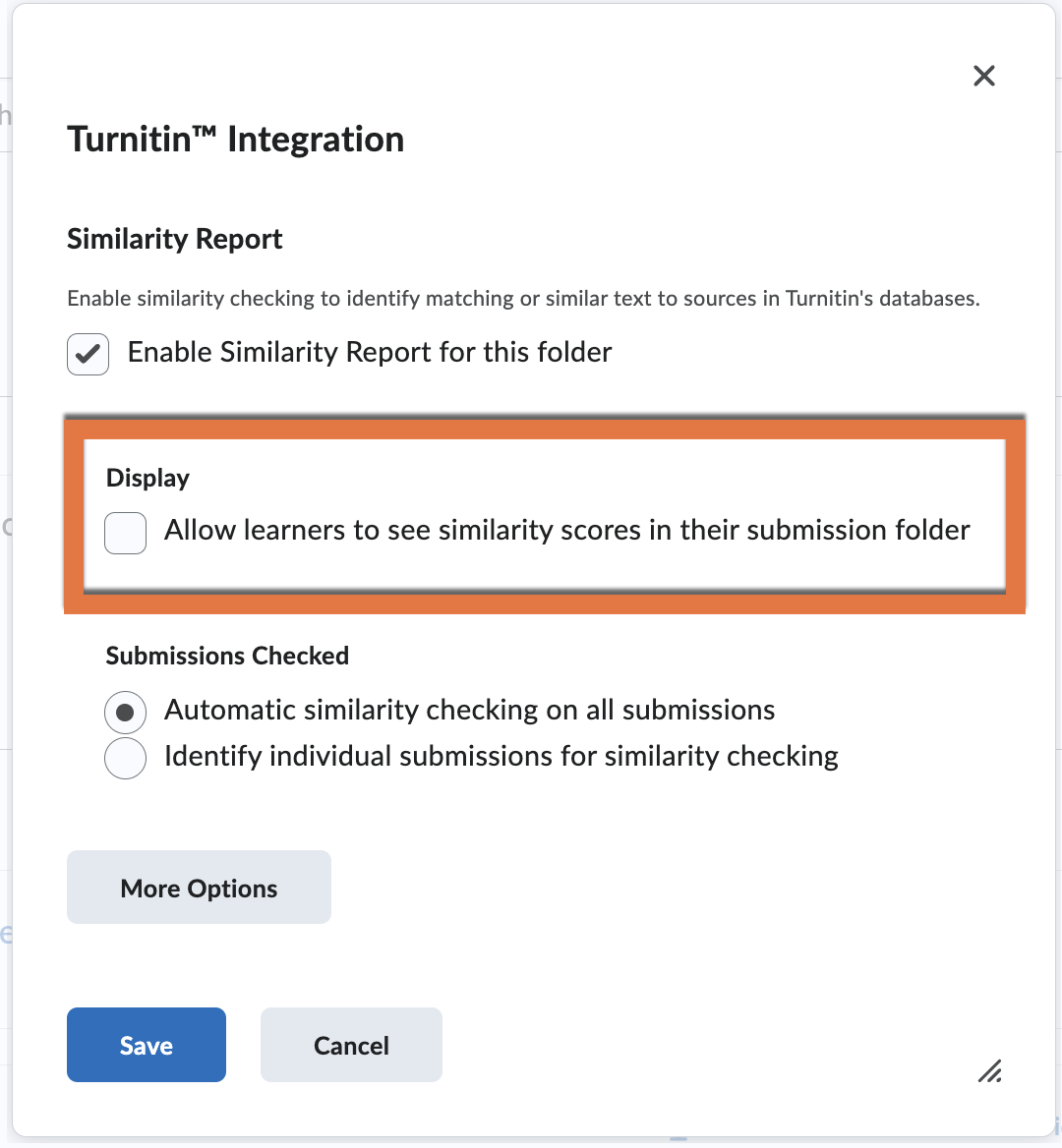The height and width of the screenshot is (1148, 1062).
Task: Expand More Options
Action: [x=199, y=887]
